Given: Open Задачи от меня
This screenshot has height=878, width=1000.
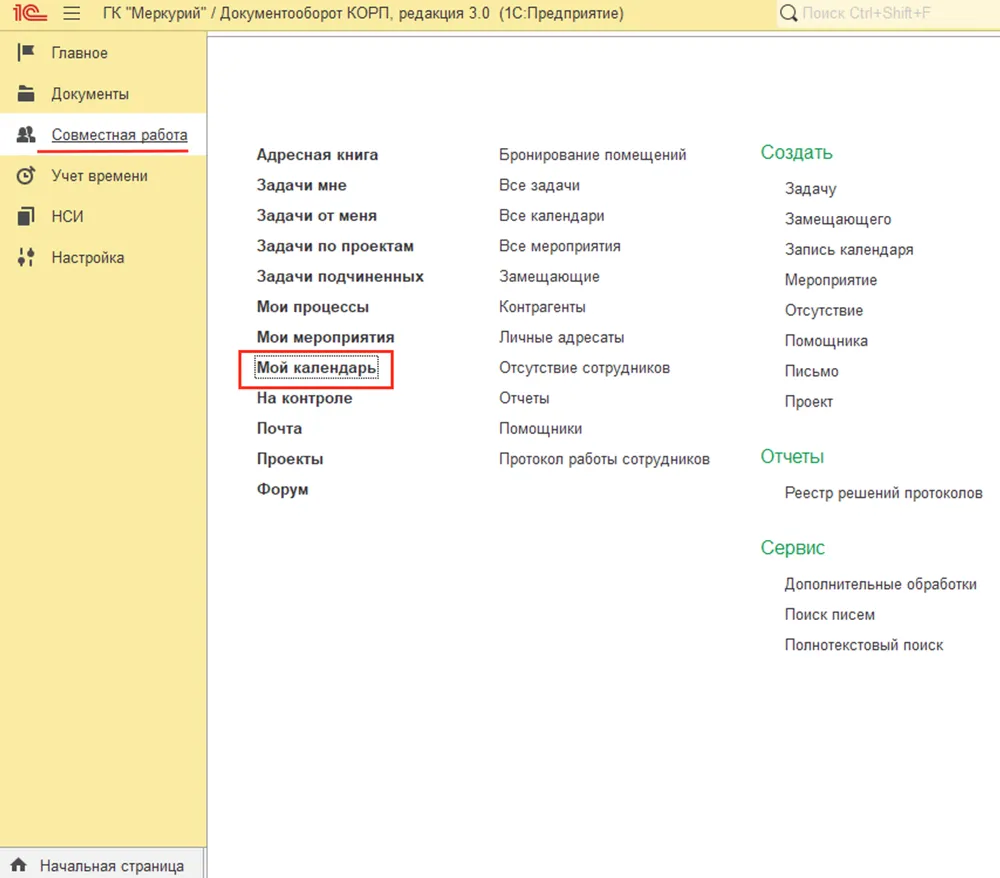Looking at the screenshot, I should point(316,216).
